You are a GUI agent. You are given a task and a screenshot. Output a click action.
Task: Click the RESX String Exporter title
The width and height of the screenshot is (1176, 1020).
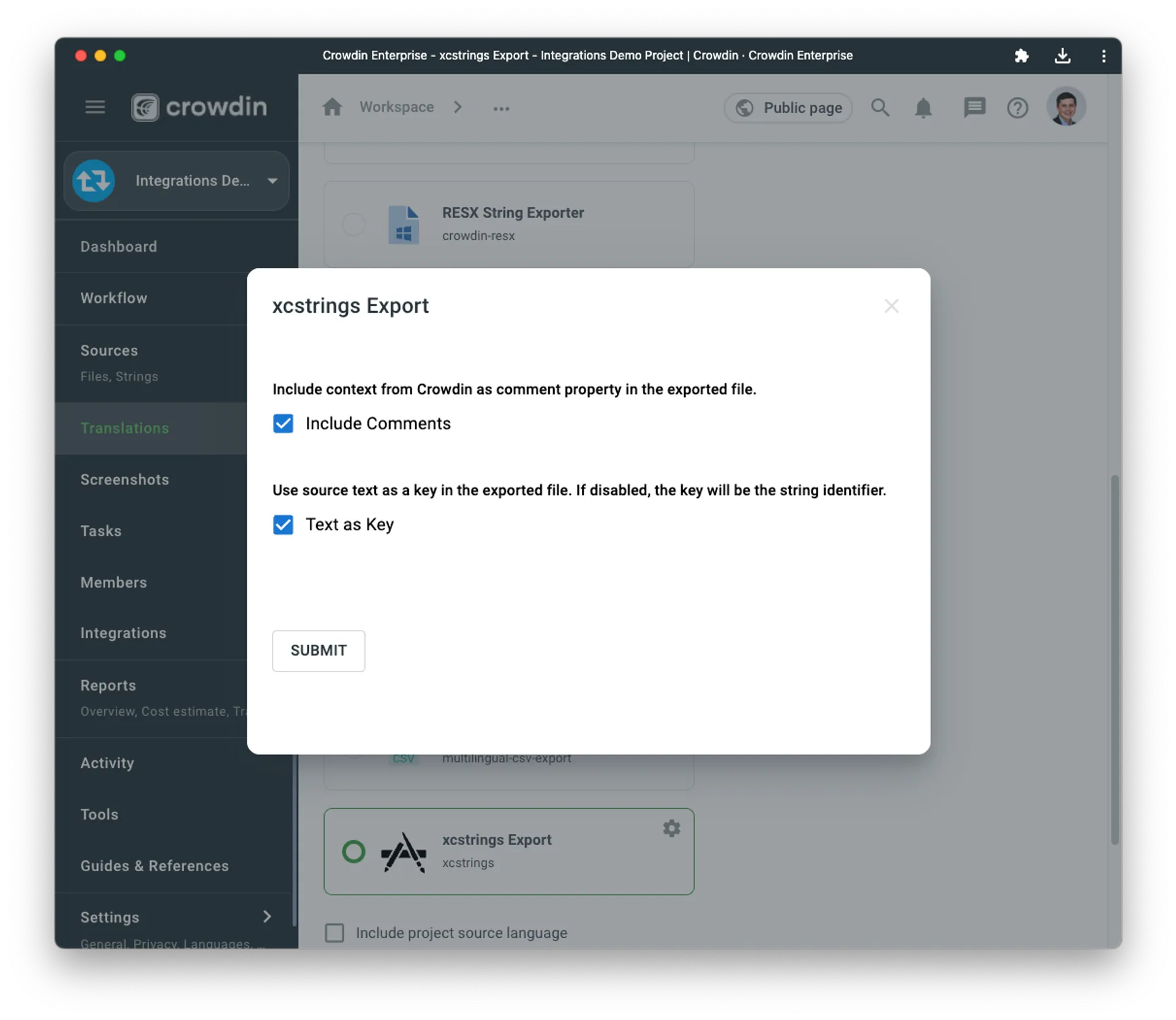(x=513, y=212)
